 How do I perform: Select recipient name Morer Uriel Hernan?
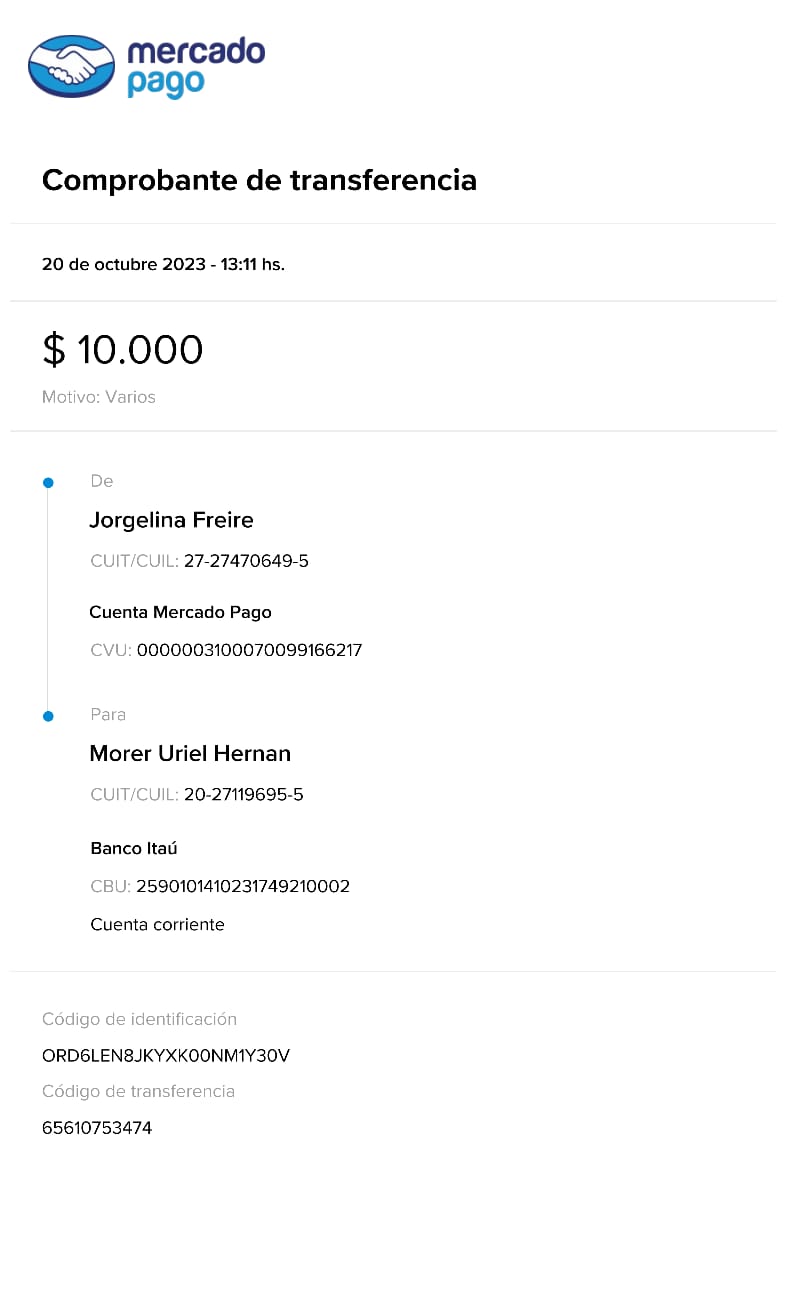tap(190, 753)
